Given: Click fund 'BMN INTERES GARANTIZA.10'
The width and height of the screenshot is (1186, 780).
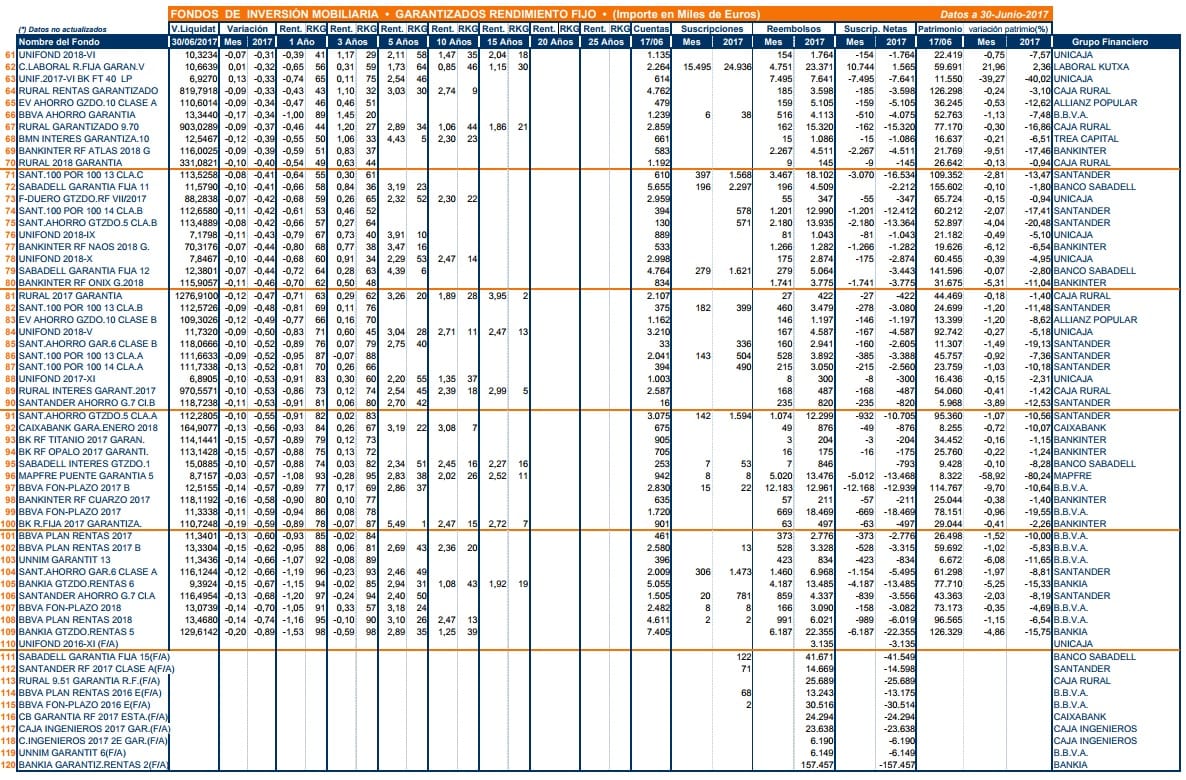Looking at the screenshot, I should 84,139.
